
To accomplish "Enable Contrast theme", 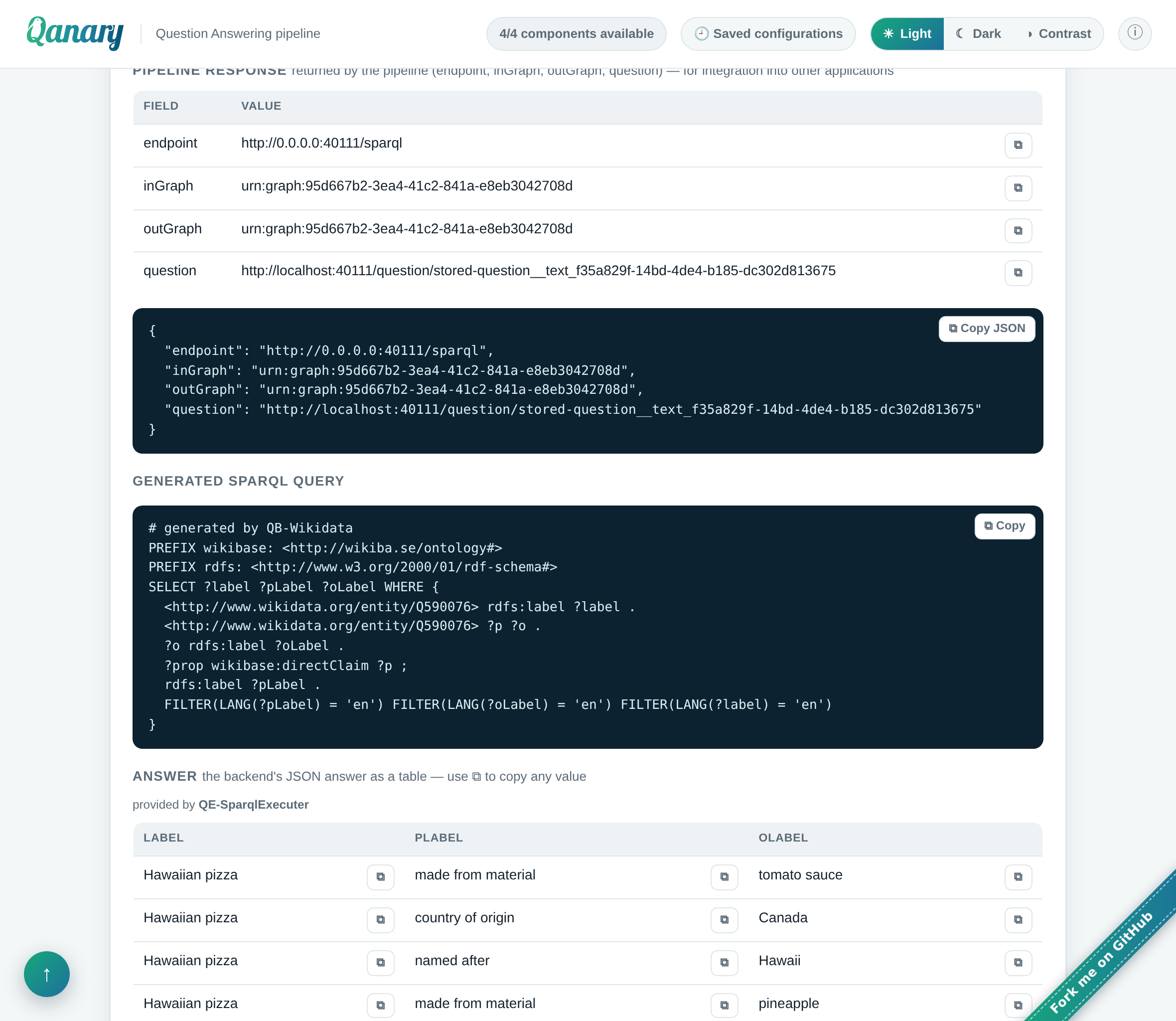I will click(x=1059, y=33).
